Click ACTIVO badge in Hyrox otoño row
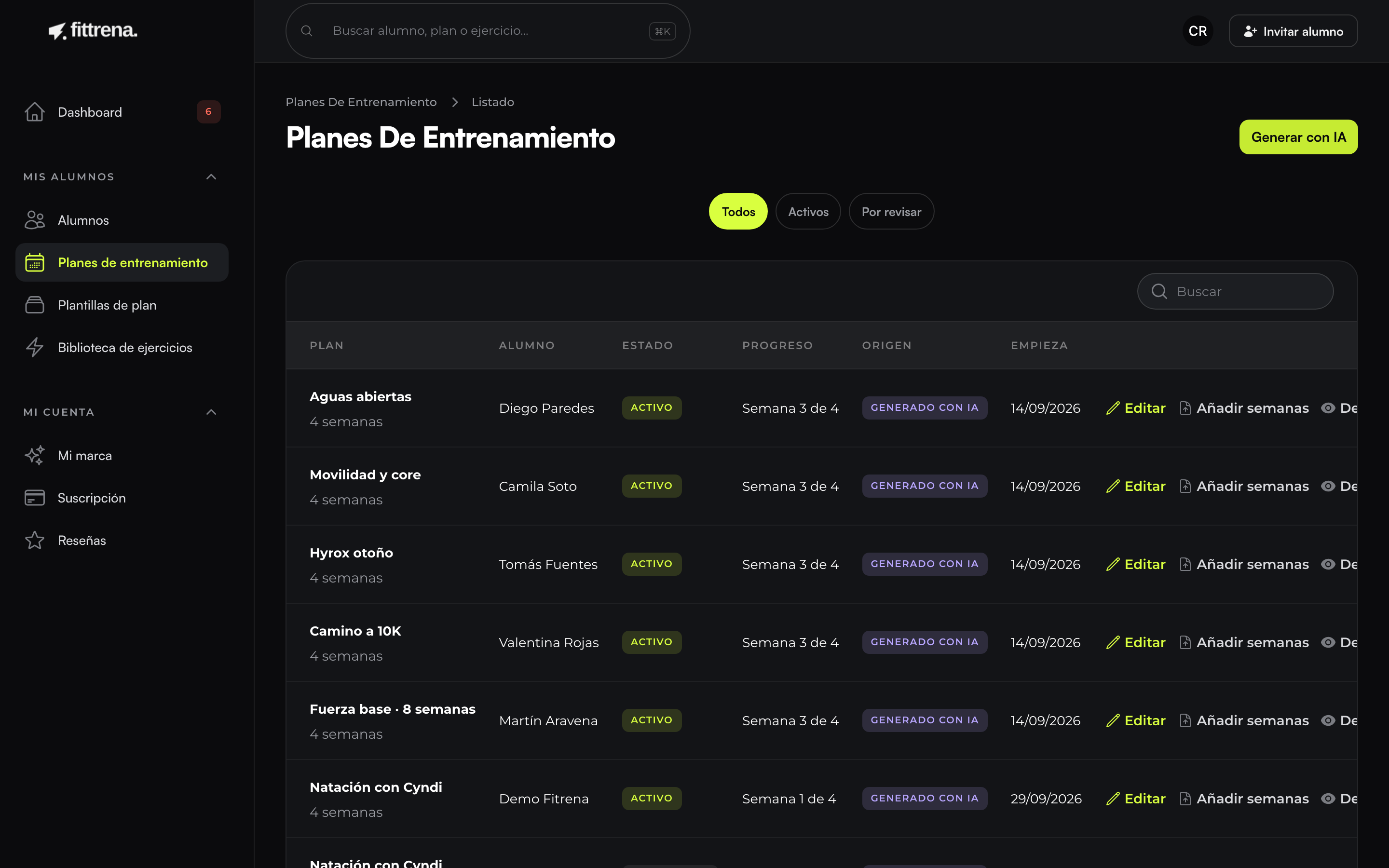This screenshot has width=1389, height=868. pos(652,564)
